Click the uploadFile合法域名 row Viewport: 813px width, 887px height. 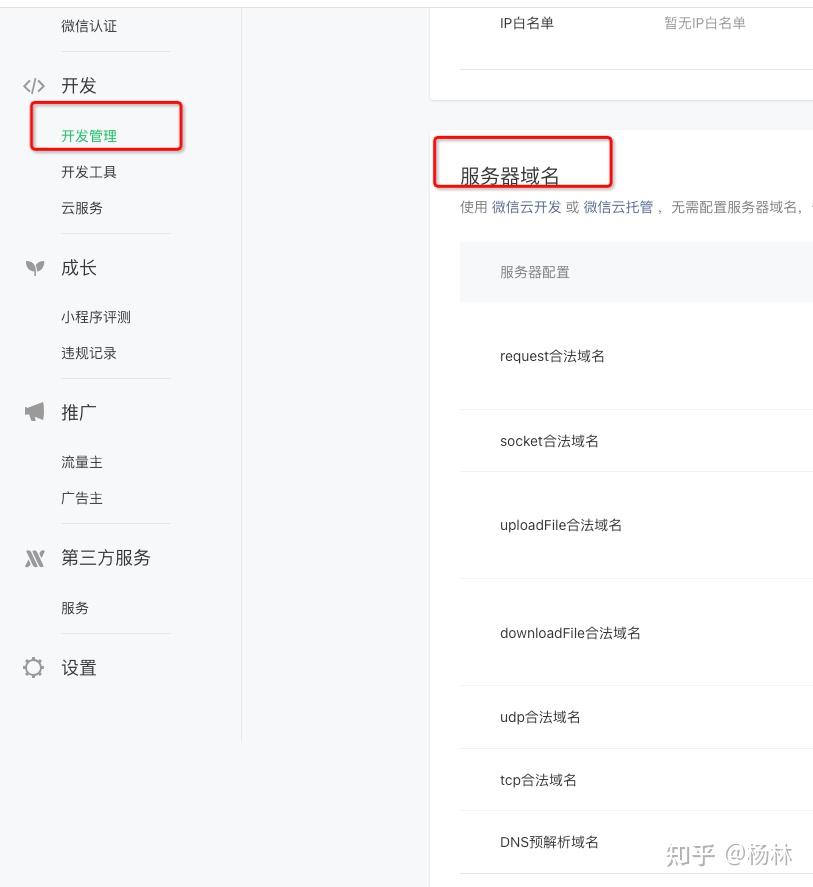561,525
